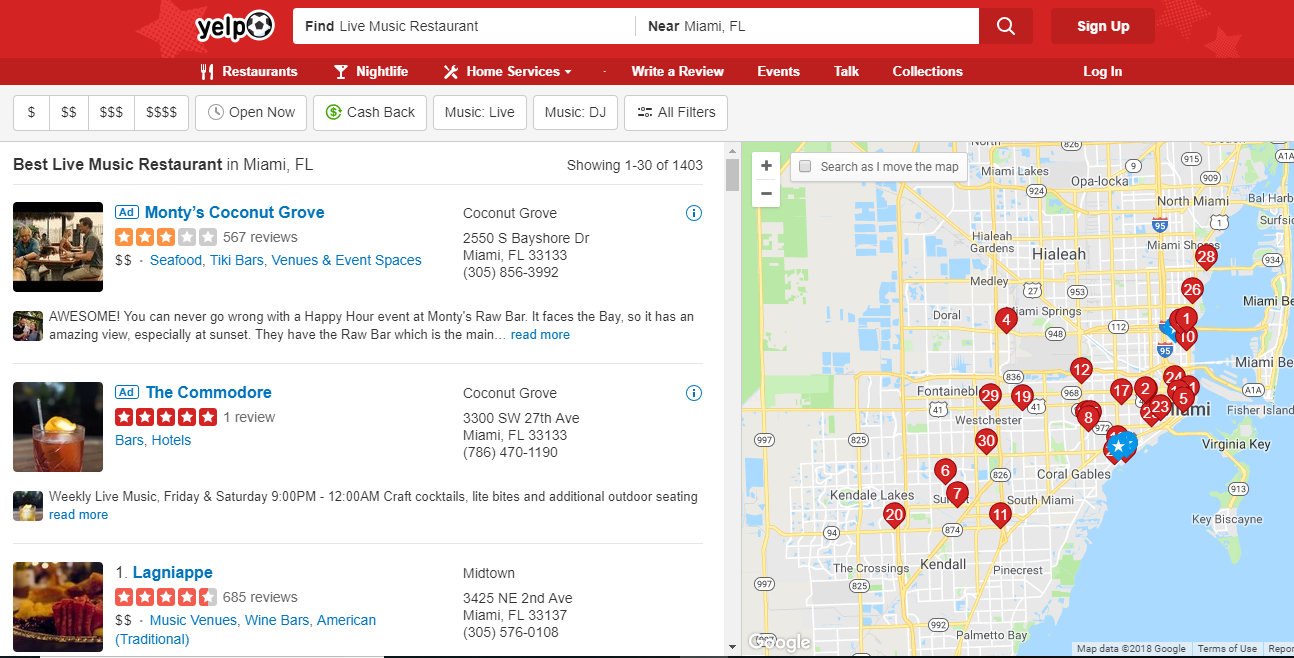Open the Restaurants menu with fork icon
This screenshot has width=1294, height=658.
pyautogui.click(x=249, y=71)
